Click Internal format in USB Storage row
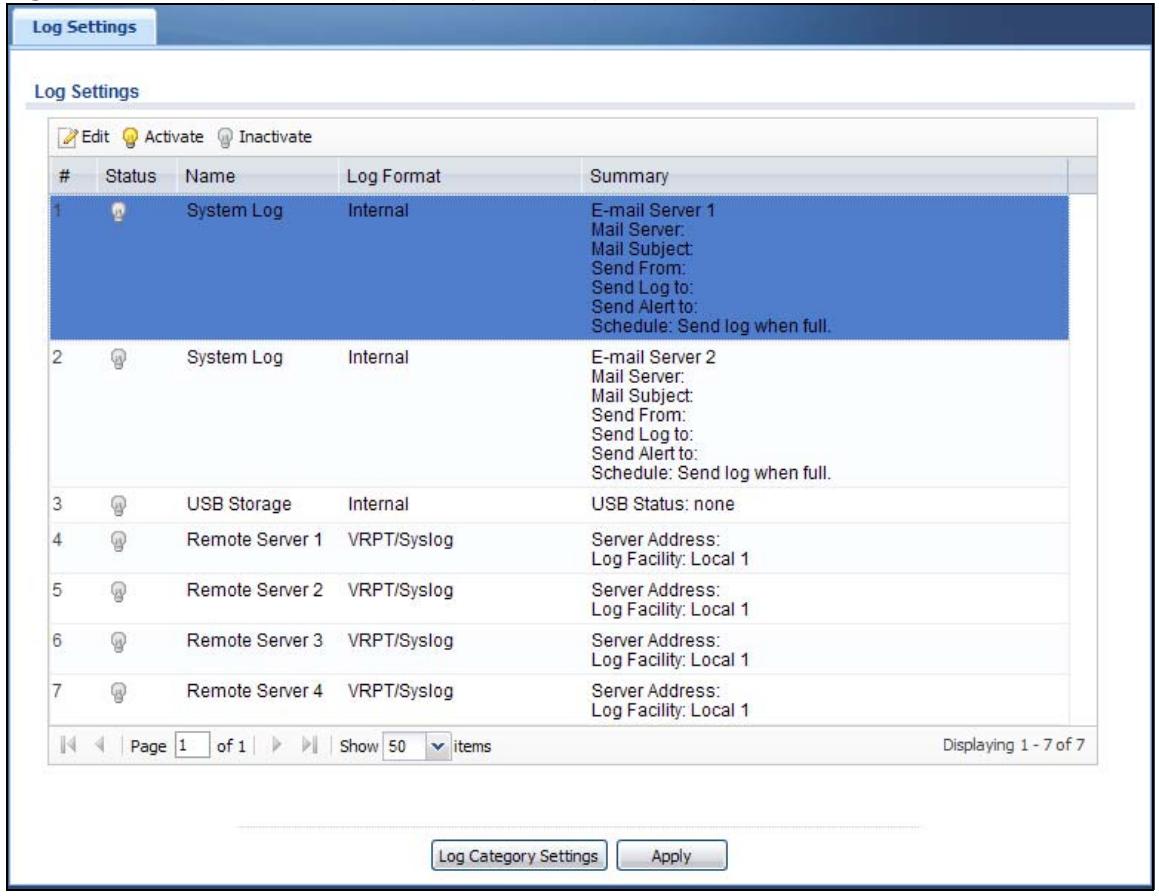Image resolution: width=1159 pixels, height=896 pixels. click(x=378, y=504)
